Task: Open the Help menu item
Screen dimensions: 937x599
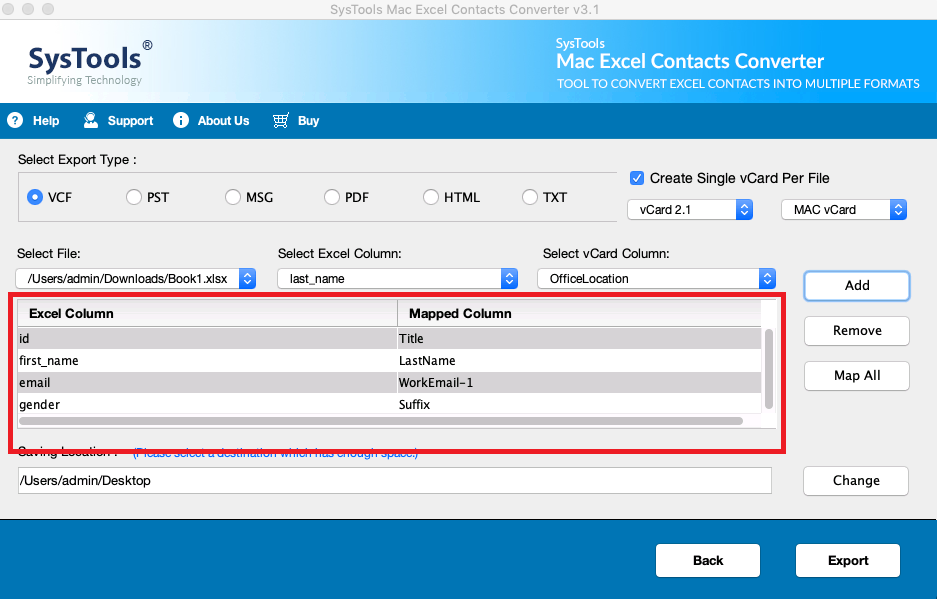Action: (x=46, y=121)
